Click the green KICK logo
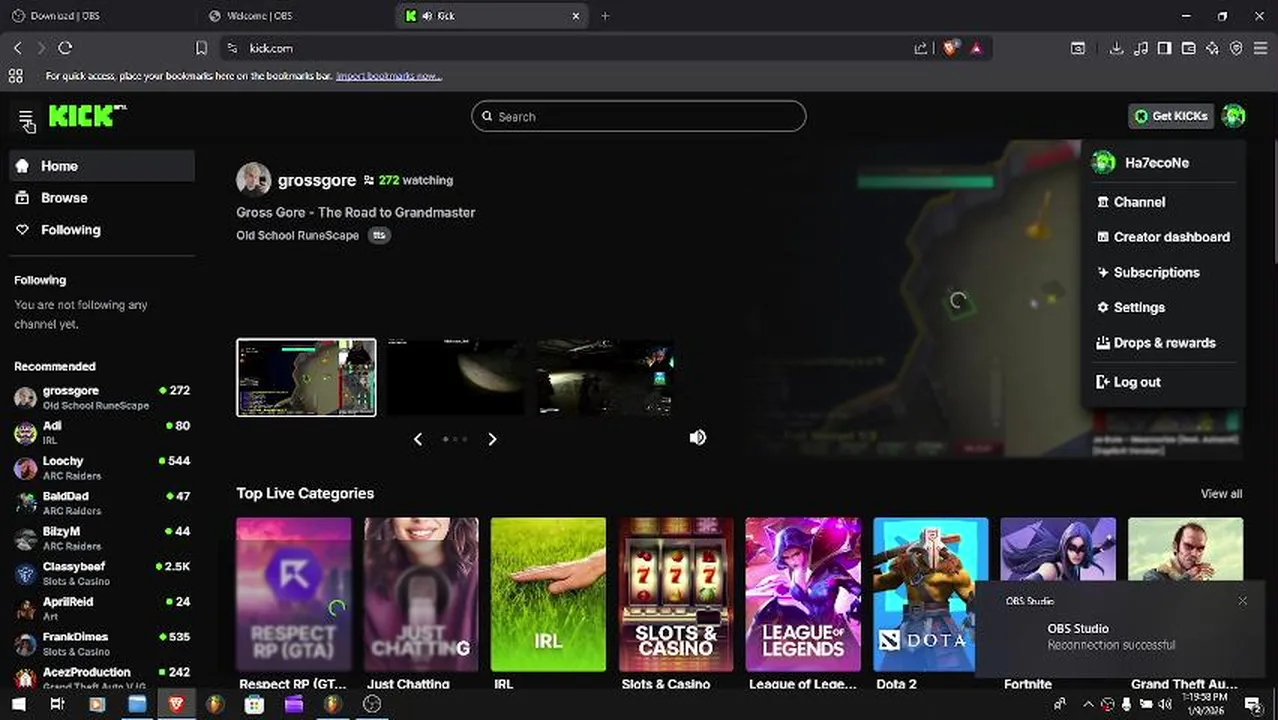This screenshot has height=720, width=1278. (x=87, y=116)
